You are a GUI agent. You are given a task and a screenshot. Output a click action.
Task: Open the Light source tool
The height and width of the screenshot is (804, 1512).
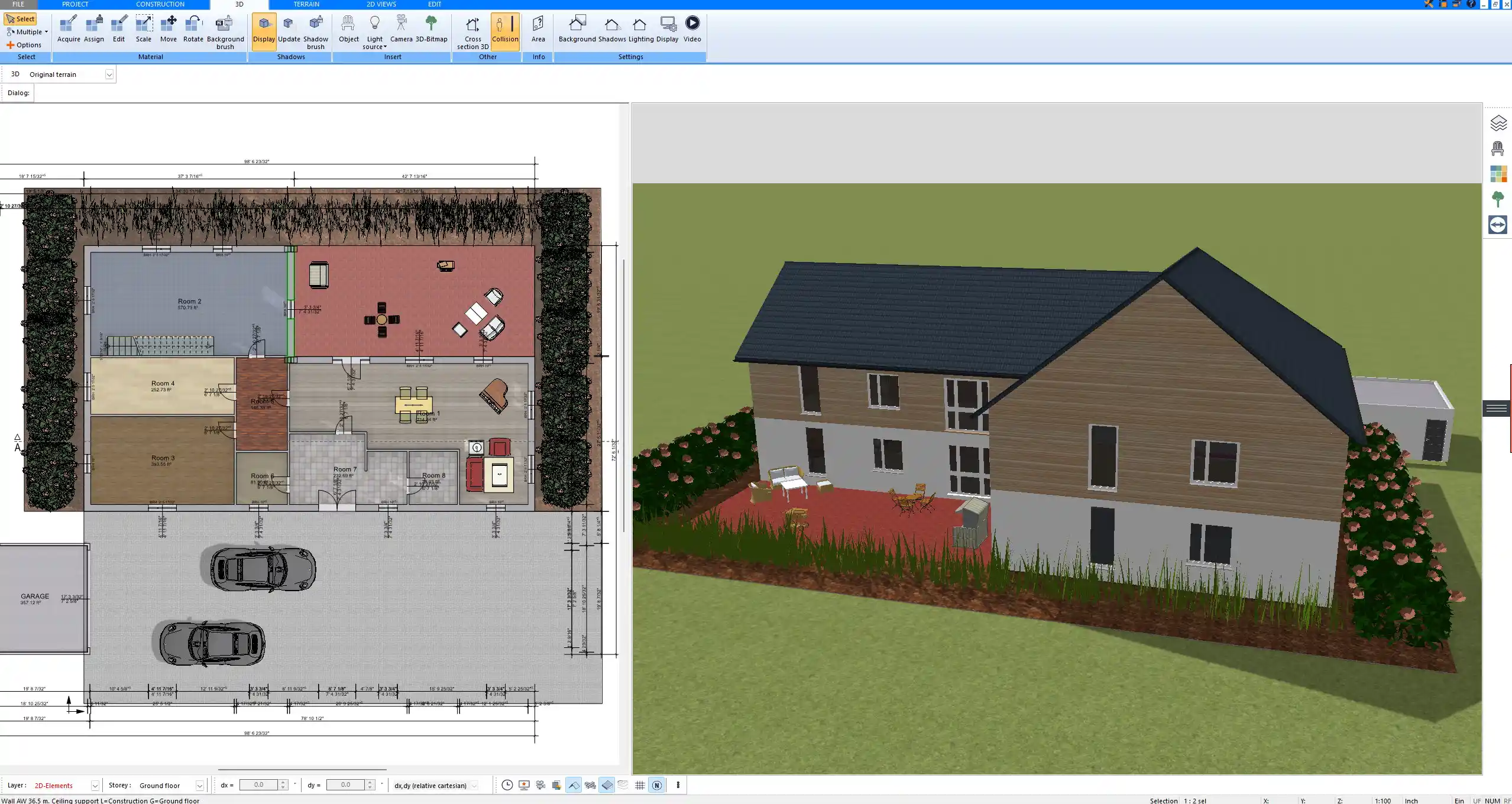375,31
